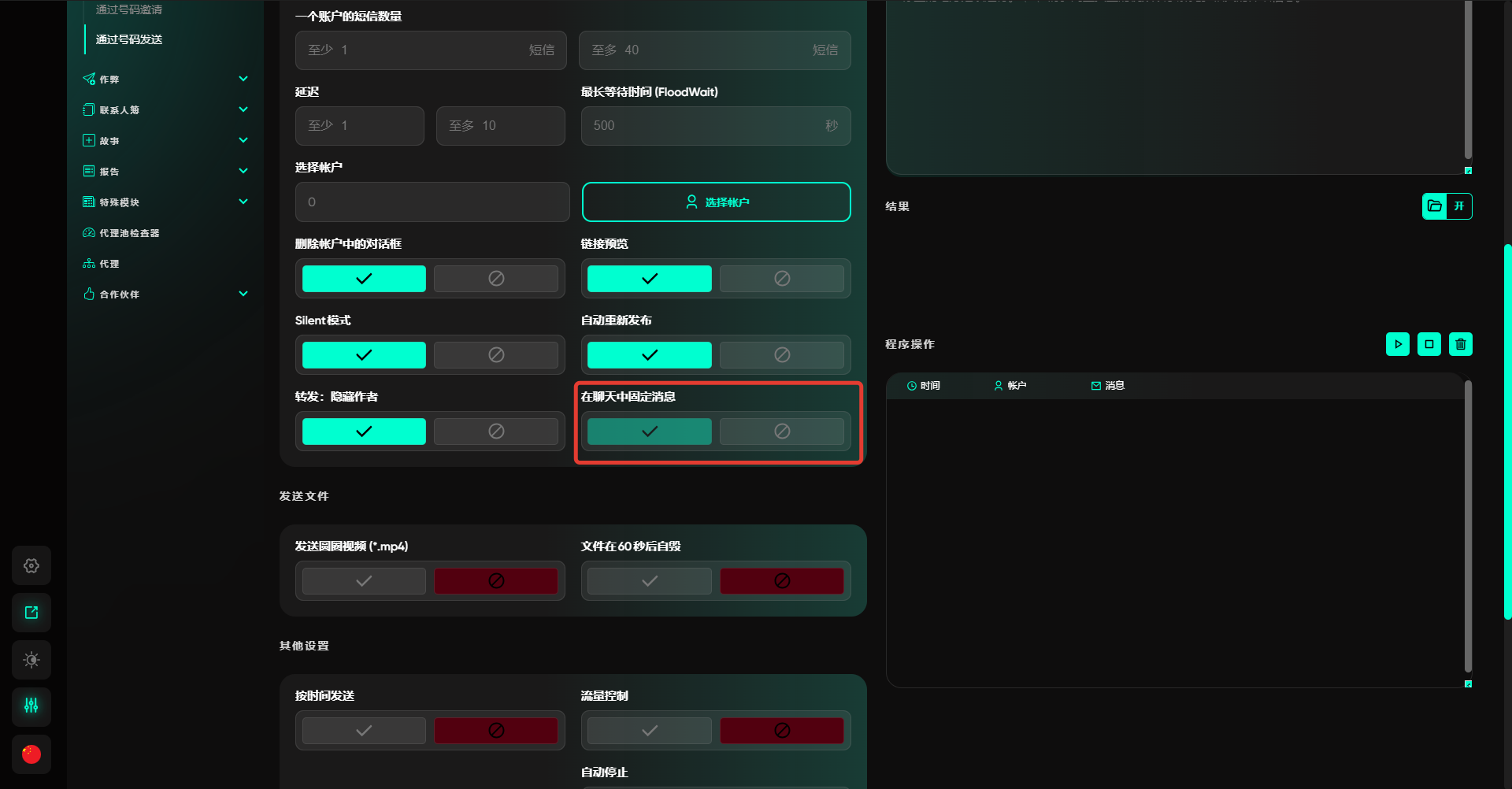Click the settings gear icon in left bar

pyautogui.click(x=31, y=565)
